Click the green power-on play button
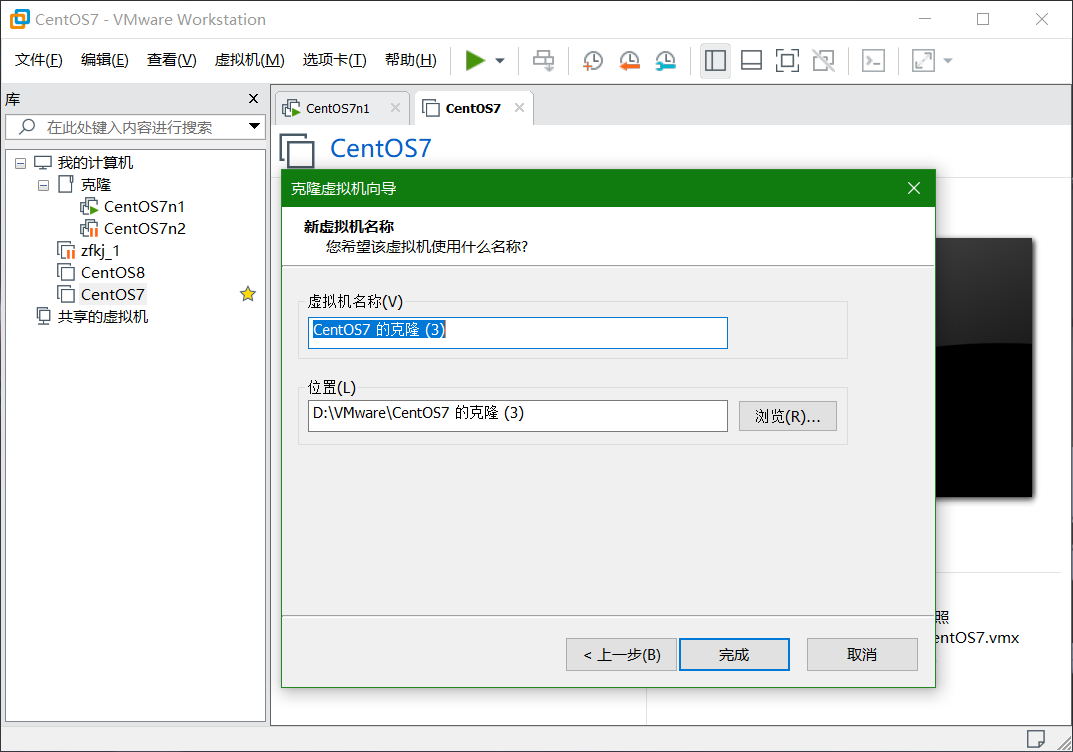1073x752 pixels. click(x=475, y=60)
